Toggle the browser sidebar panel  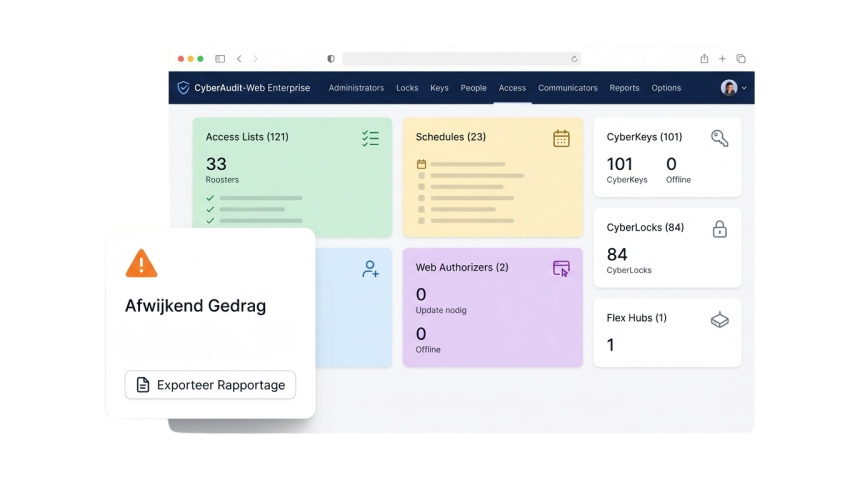[220, 59]
